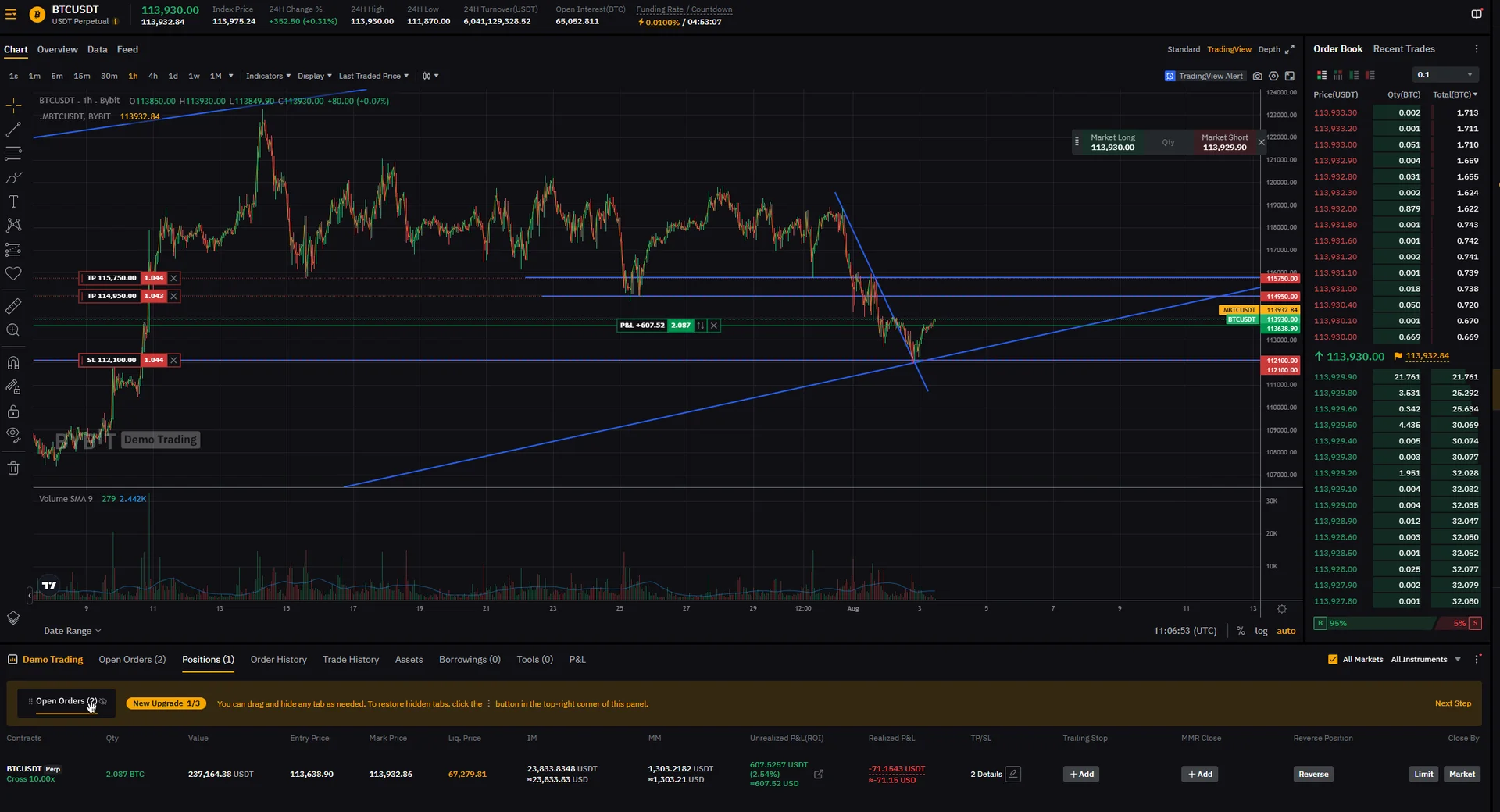The width and height of the screenshot is (1500, 812).
Task: Open the object tree layers icon
Action: click(13, 618)
